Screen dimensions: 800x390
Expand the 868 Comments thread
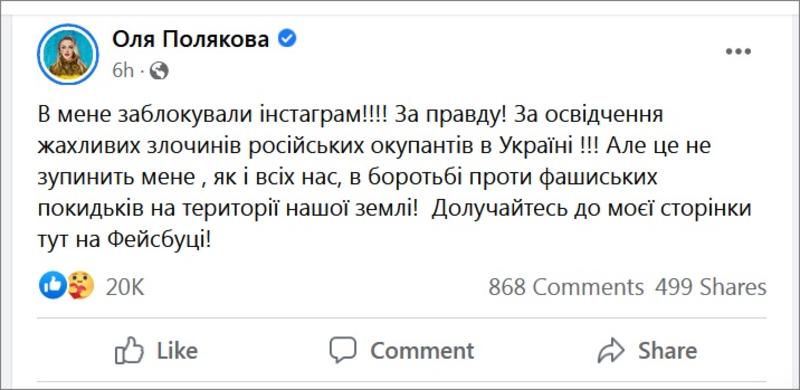tap(566, 287)
